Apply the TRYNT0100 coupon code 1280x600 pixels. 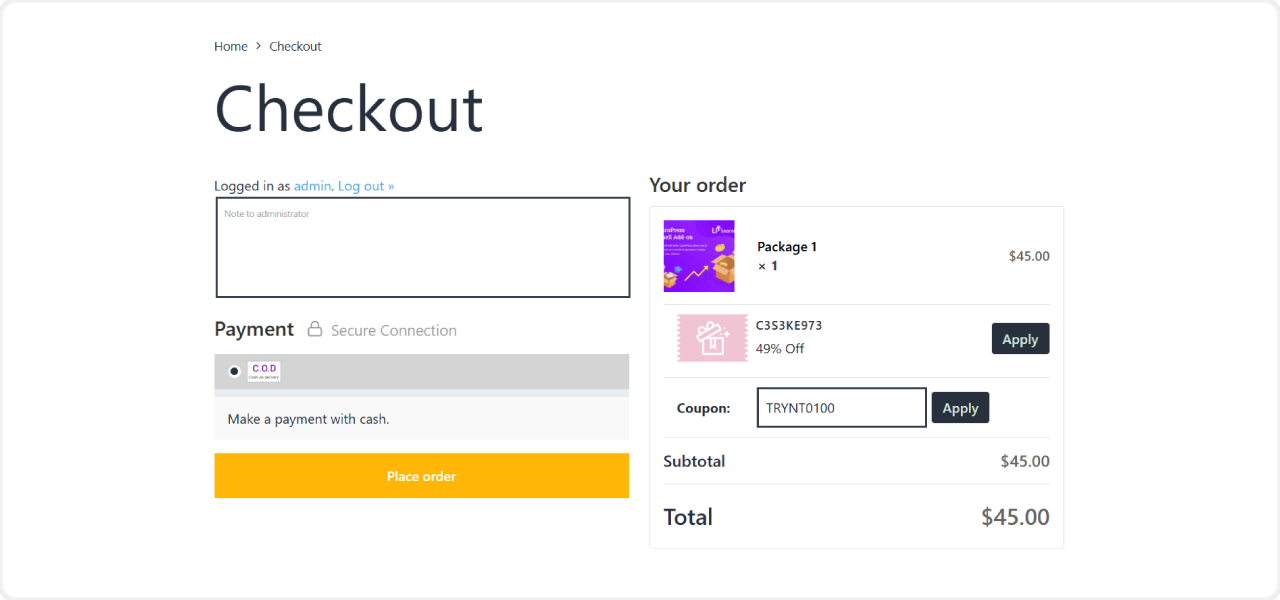point(960,407)
